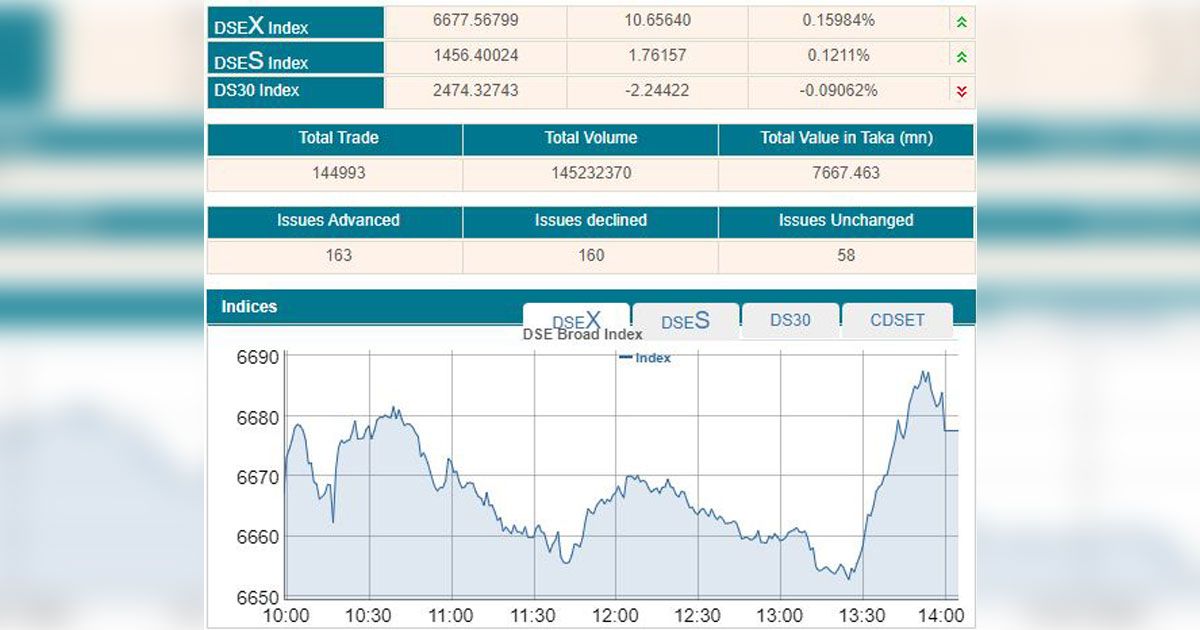1200x630 pixels.
Task: Select the DSES change value 1.76157
Action: point(657,56)
